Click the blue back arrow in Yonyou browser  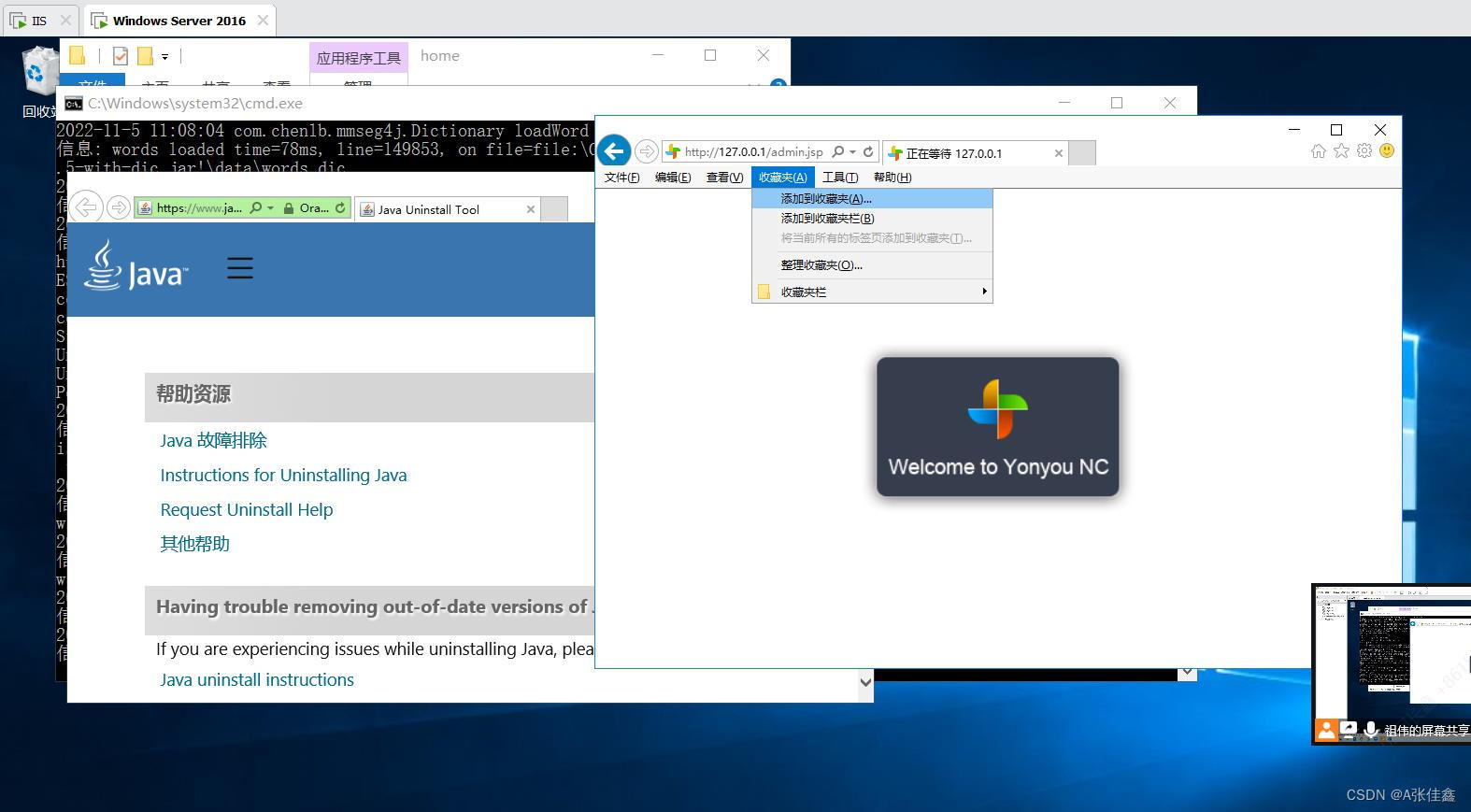[x=614, y=150]
